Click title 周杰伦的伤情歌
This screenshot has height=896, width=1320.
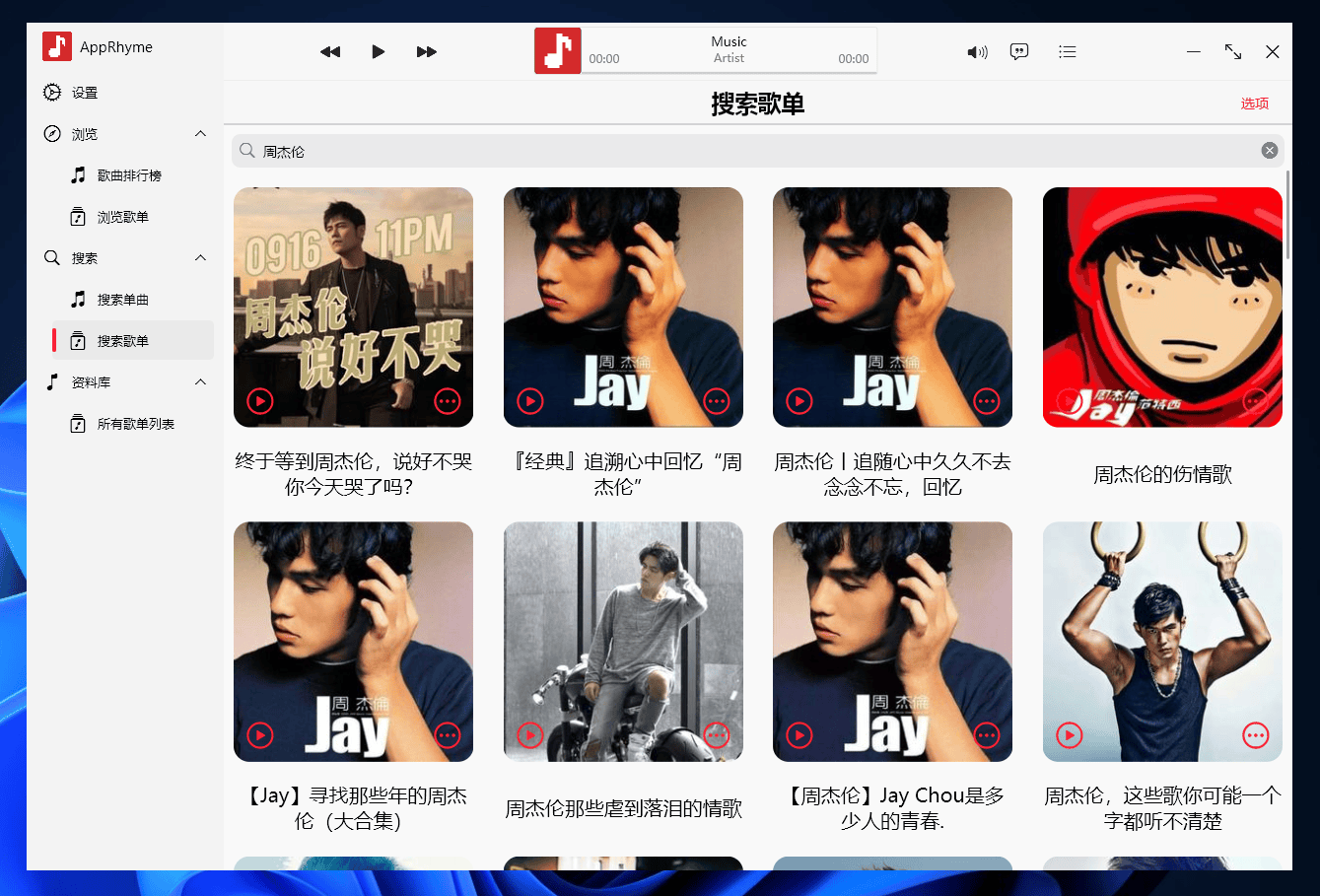tap(1162, 474)
